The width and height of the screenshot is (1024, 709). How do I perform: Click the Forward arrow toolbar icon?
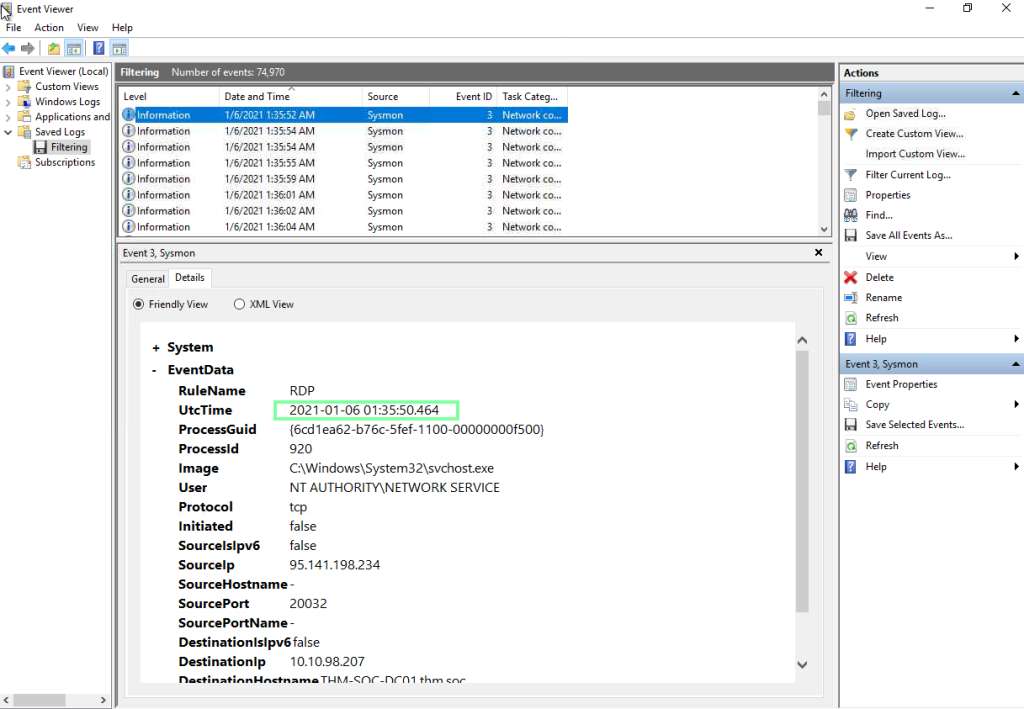(x=27, y=48)
